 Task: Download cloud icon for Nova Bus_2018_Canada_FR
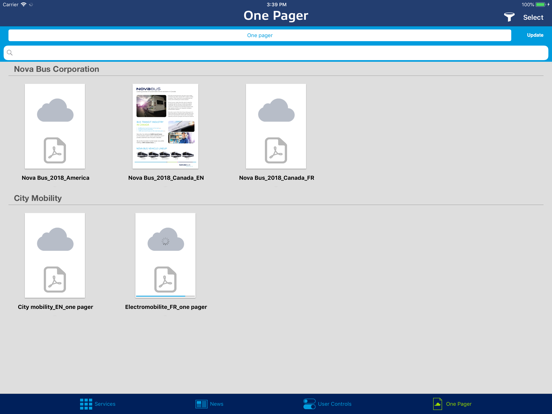[276, 110]
